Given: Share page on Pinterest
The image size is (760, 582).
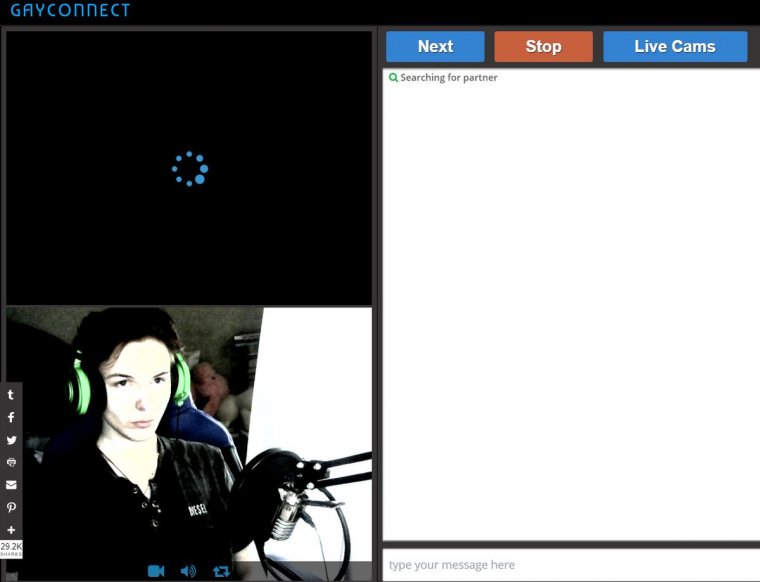Looking at the screenshot, I should coord(11,508).
